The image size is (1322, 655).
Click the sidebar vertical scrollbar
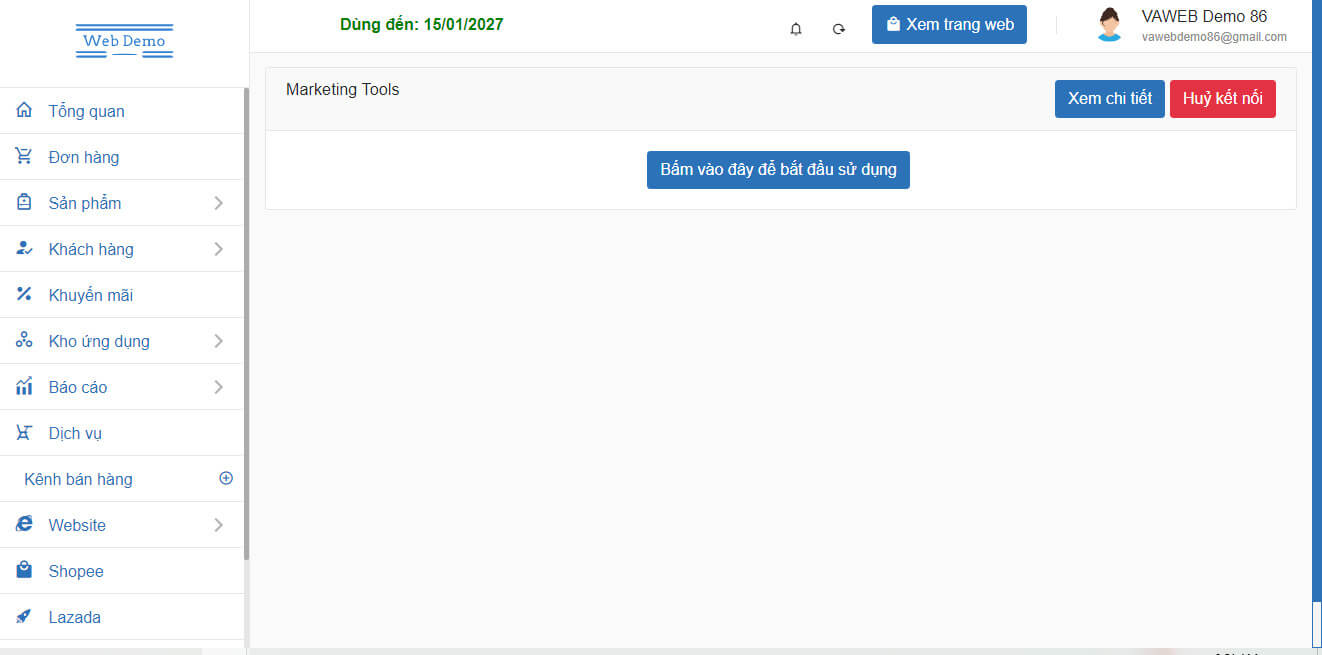click(x=247, y=320)
